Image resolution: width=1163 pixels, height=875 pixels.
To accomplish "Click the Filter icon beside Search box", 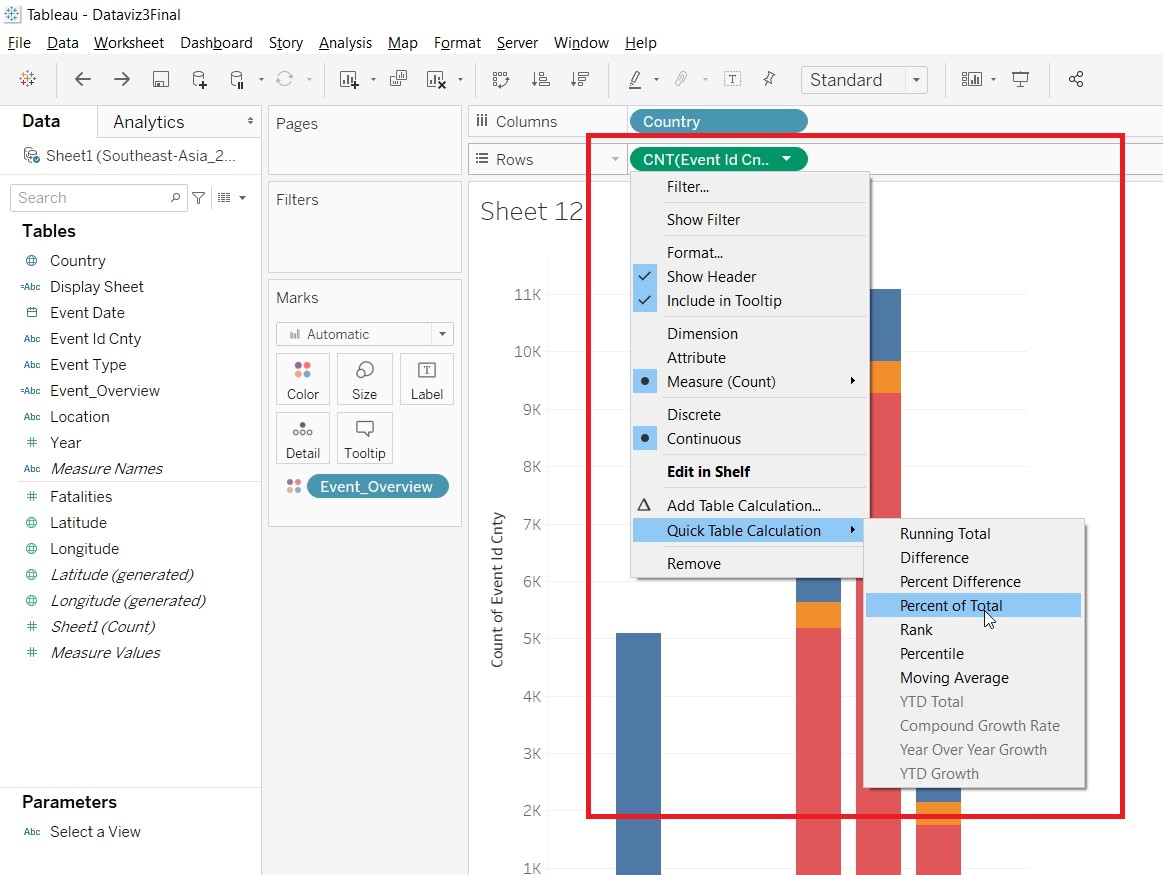I will click(199, 198).
